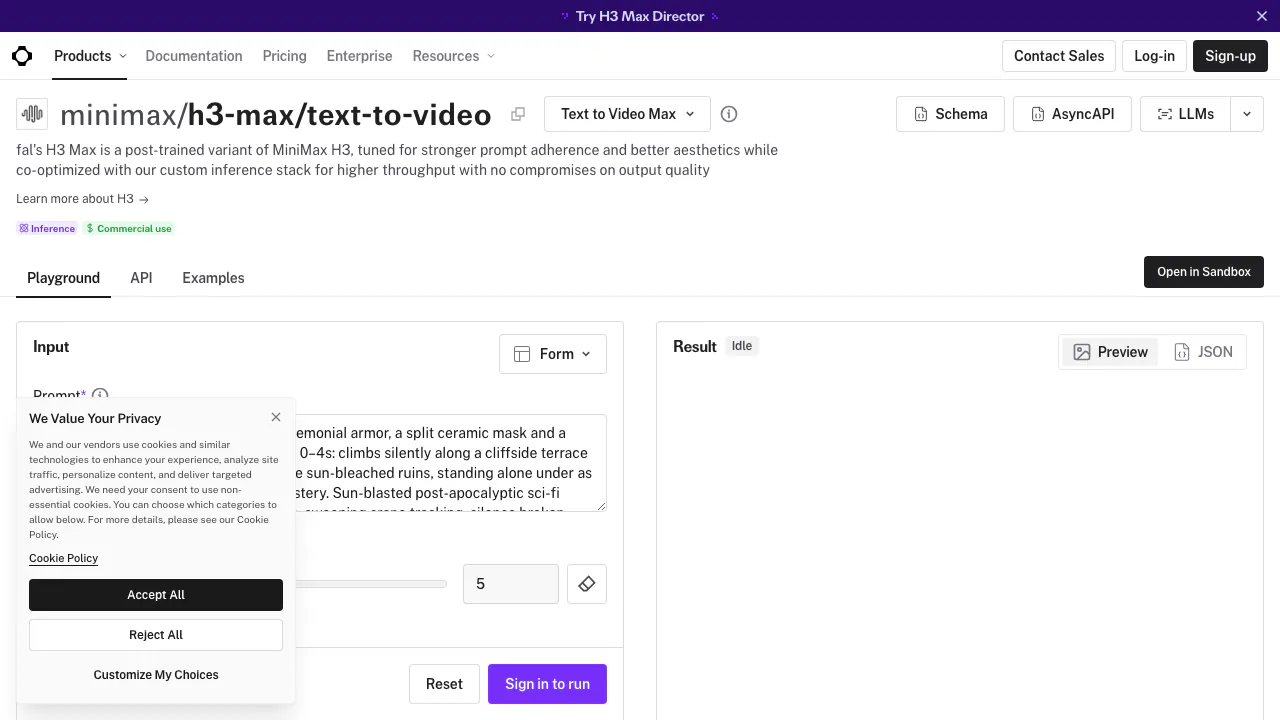The height and width of the screenshot is (720, 1280).
Task: Go to Documentation
Action: coord(194,56)
